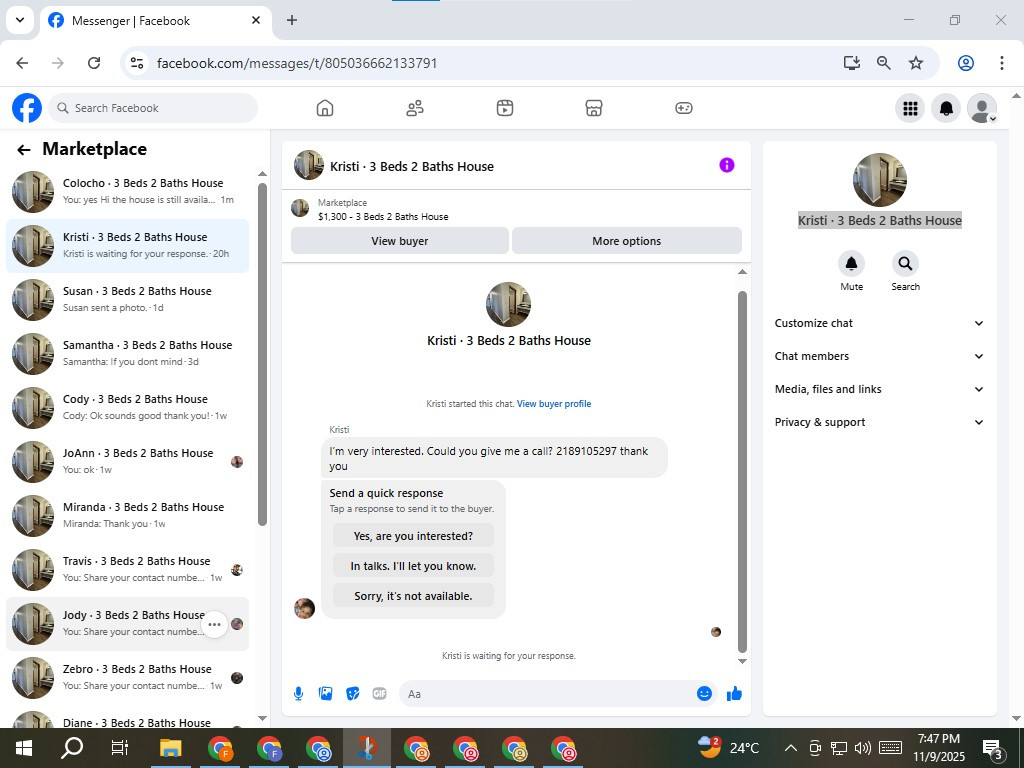Click the message thread scrollbar
This screenshot has width=1024, height=768.
coord(742,472)
